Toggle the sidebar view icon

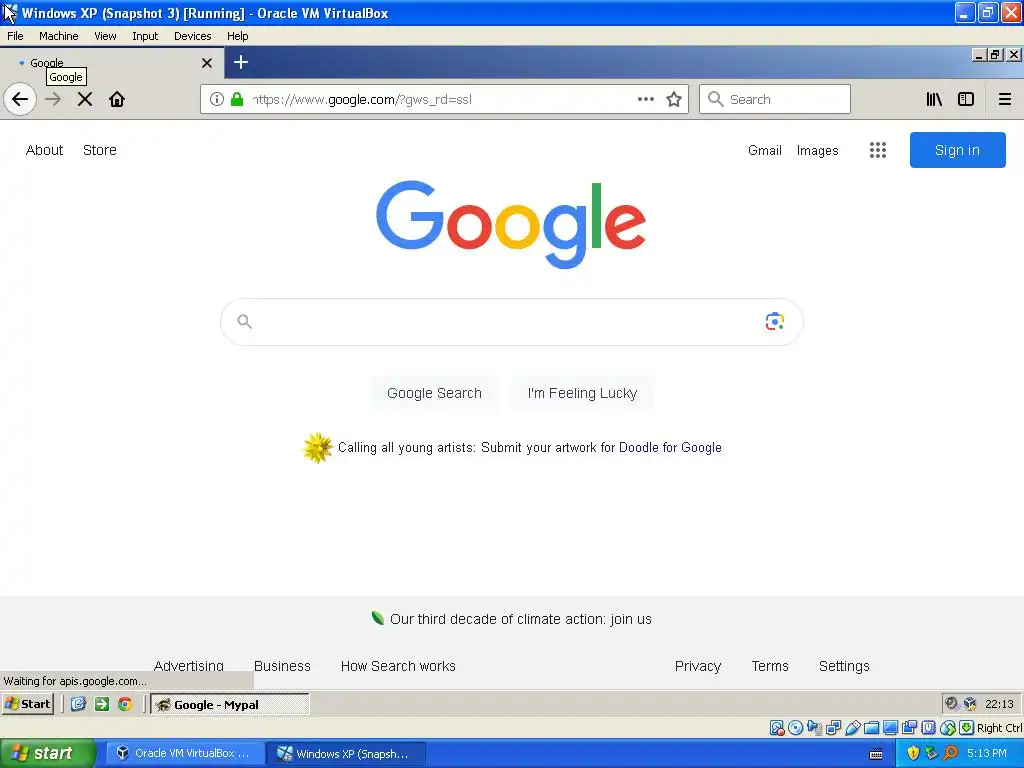(x=966, y=99)
